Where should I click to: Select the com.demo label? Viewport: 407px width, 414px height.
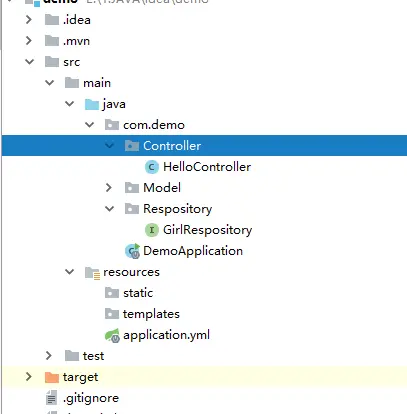point(154,125)
